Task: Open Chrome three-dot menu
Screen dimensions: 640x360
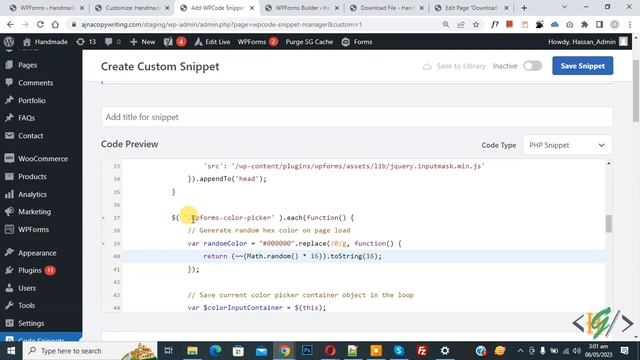Action: (x=630, y=24)
